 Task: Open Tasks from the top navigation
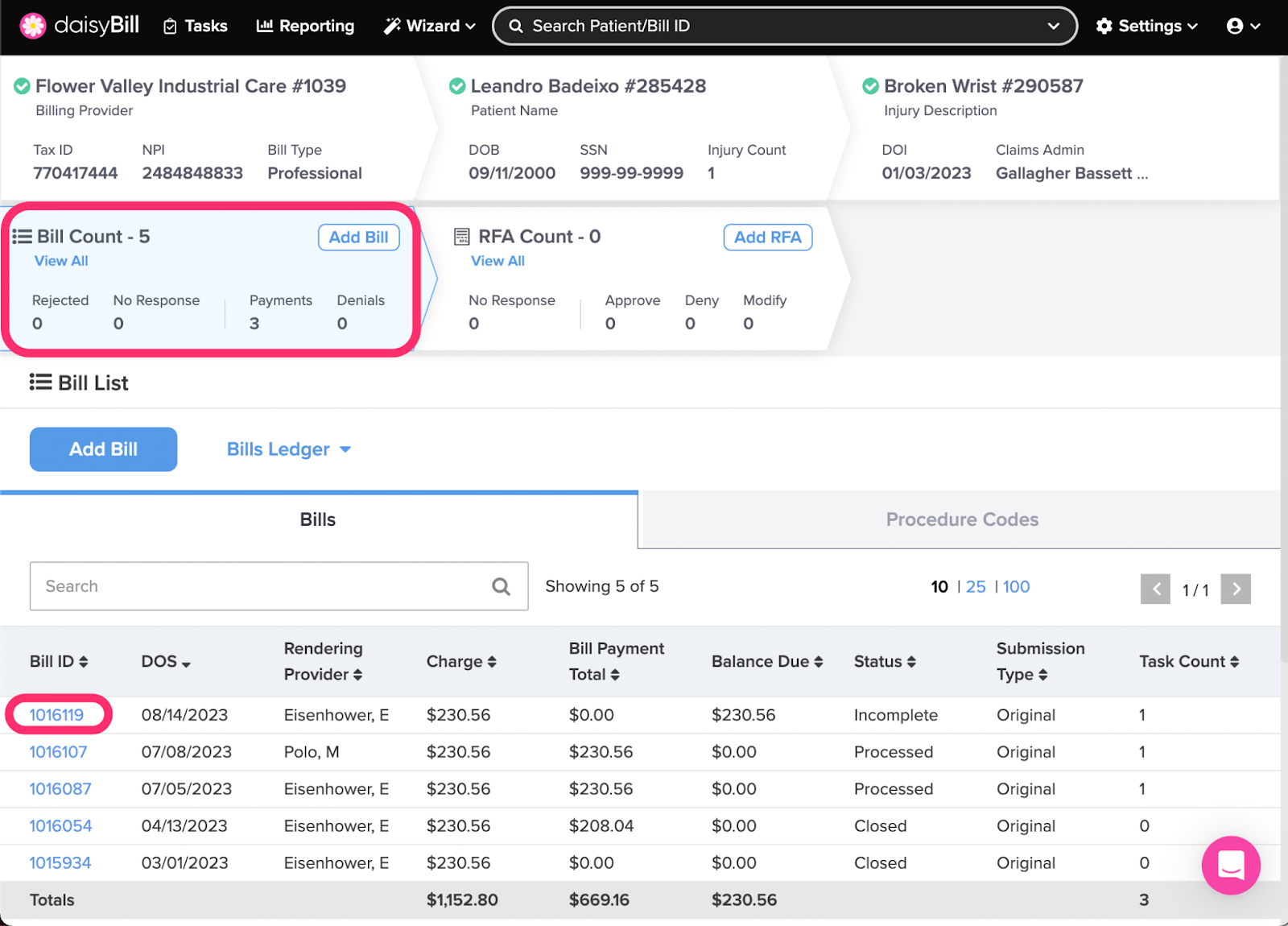coord(196,26)
